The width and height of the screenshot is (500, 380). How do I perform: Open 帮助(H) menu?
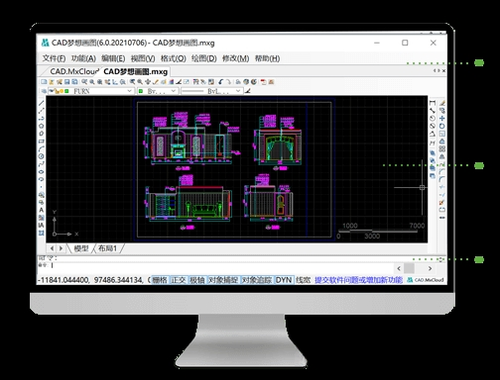tap(267, 58)
